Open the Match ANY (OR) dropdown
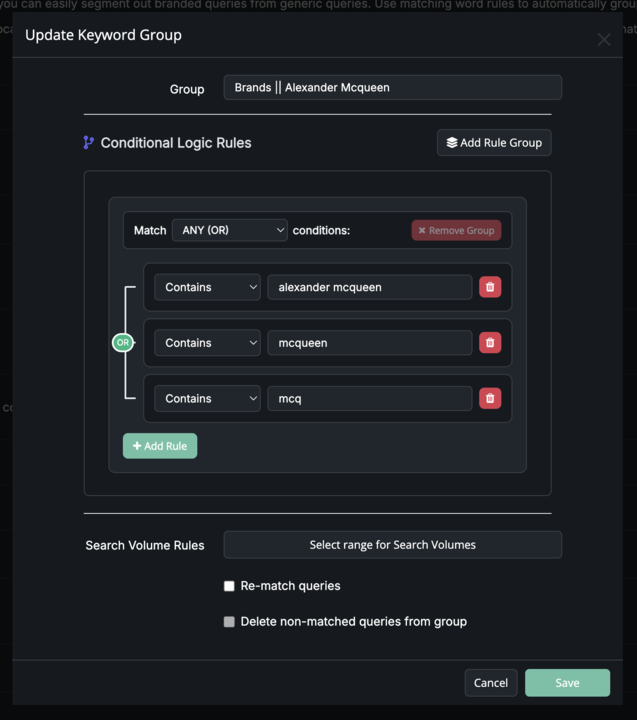Viewport: 637px width, 720px height. click(x=229, y=230)
